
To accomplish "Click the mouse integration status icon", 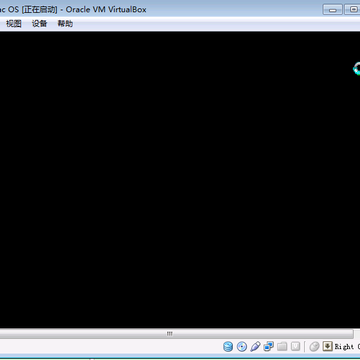I will click(x=314, y=347).
